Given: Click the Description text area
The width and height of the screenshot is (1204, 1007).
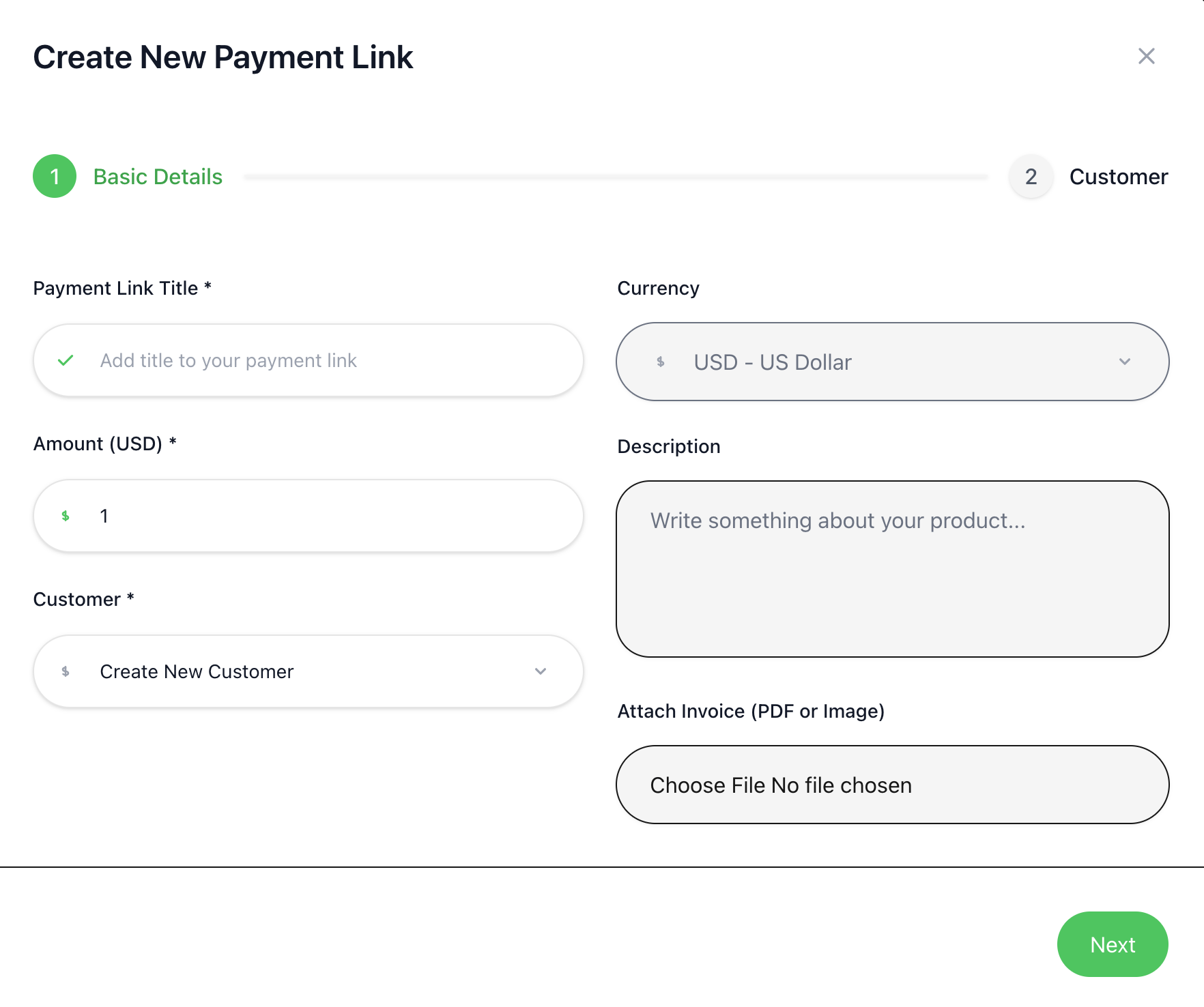Looking at the screenshot, I should [x=893, y=569].
